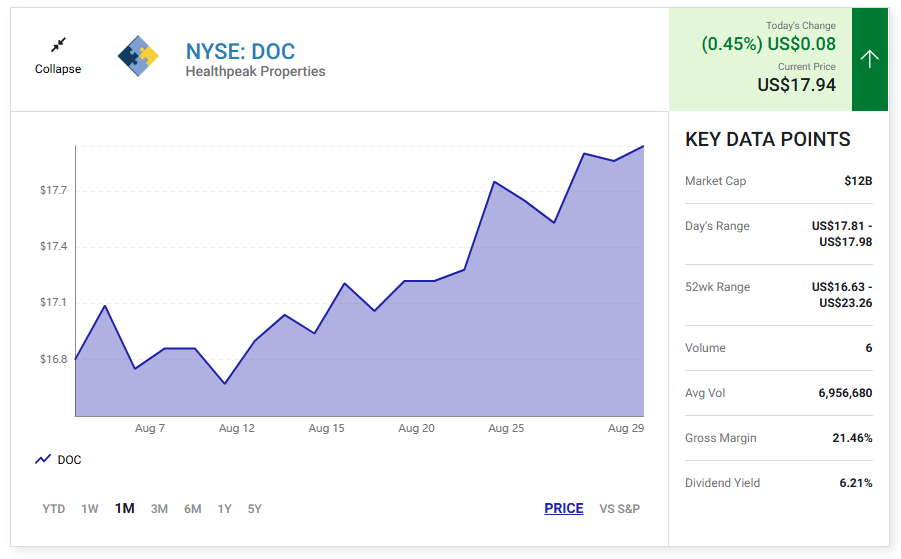The image size is (901, 559).
Task: Click the $17.1 y-axis label
Action: point(53,302)
